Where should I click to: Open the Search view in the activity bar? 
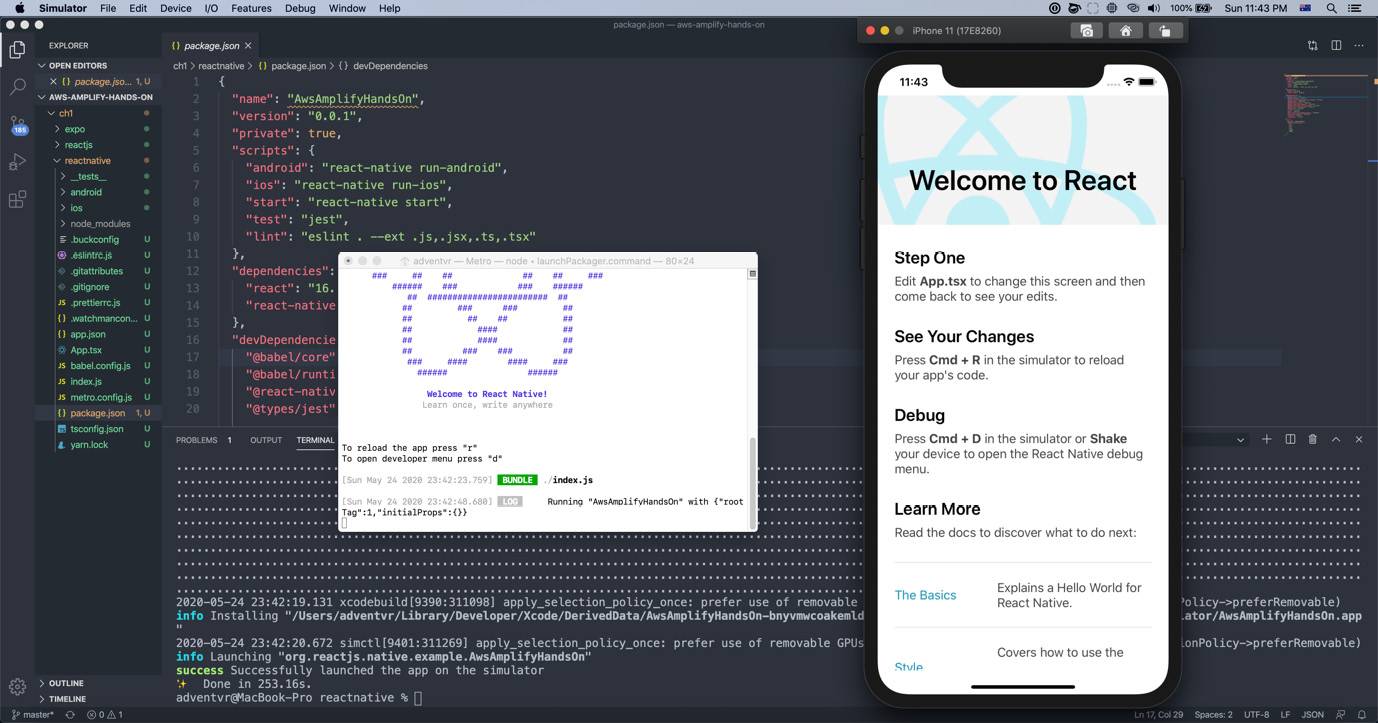(x=17, y=87)
